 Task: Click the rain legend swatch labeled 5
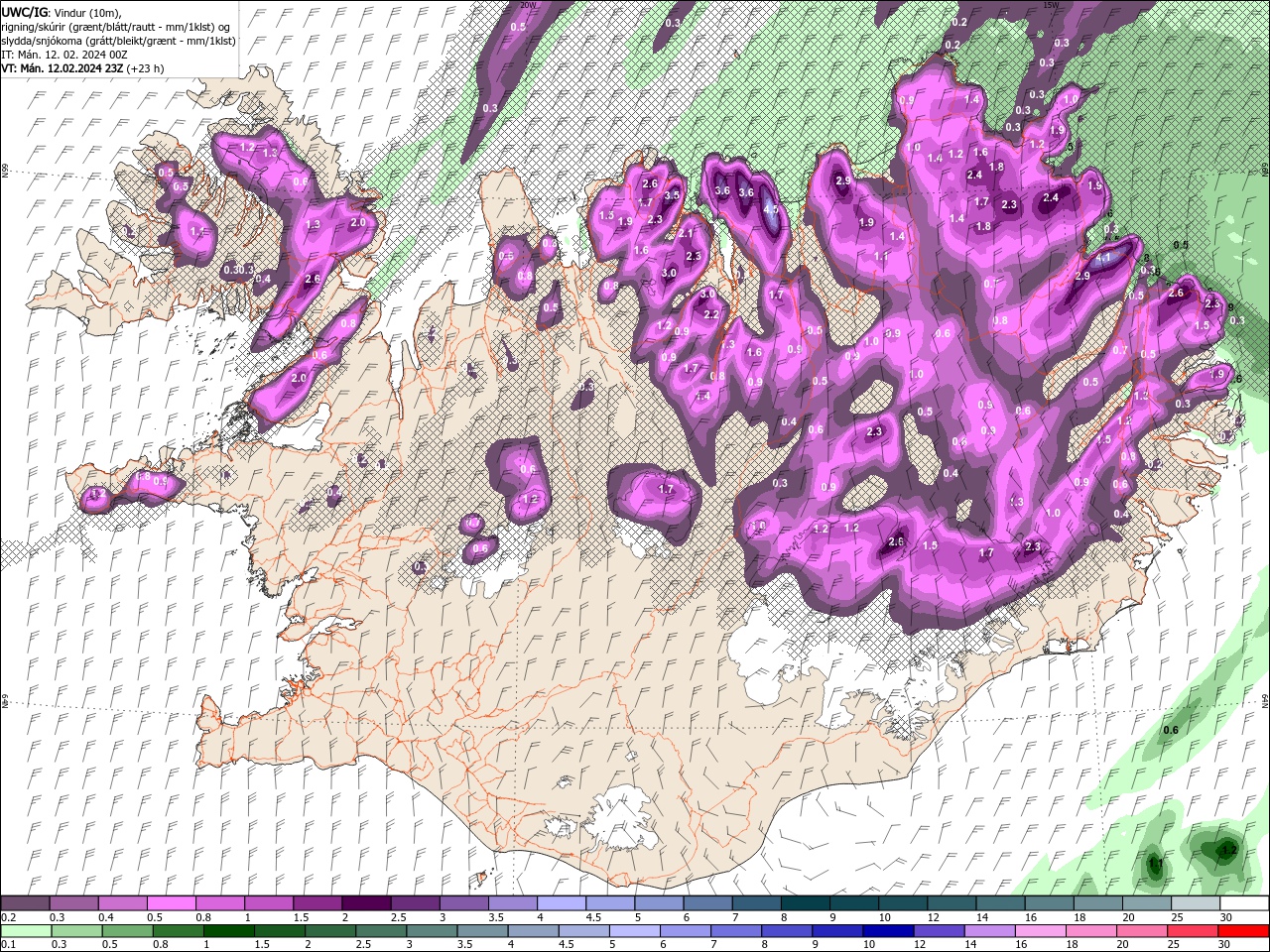635,931
